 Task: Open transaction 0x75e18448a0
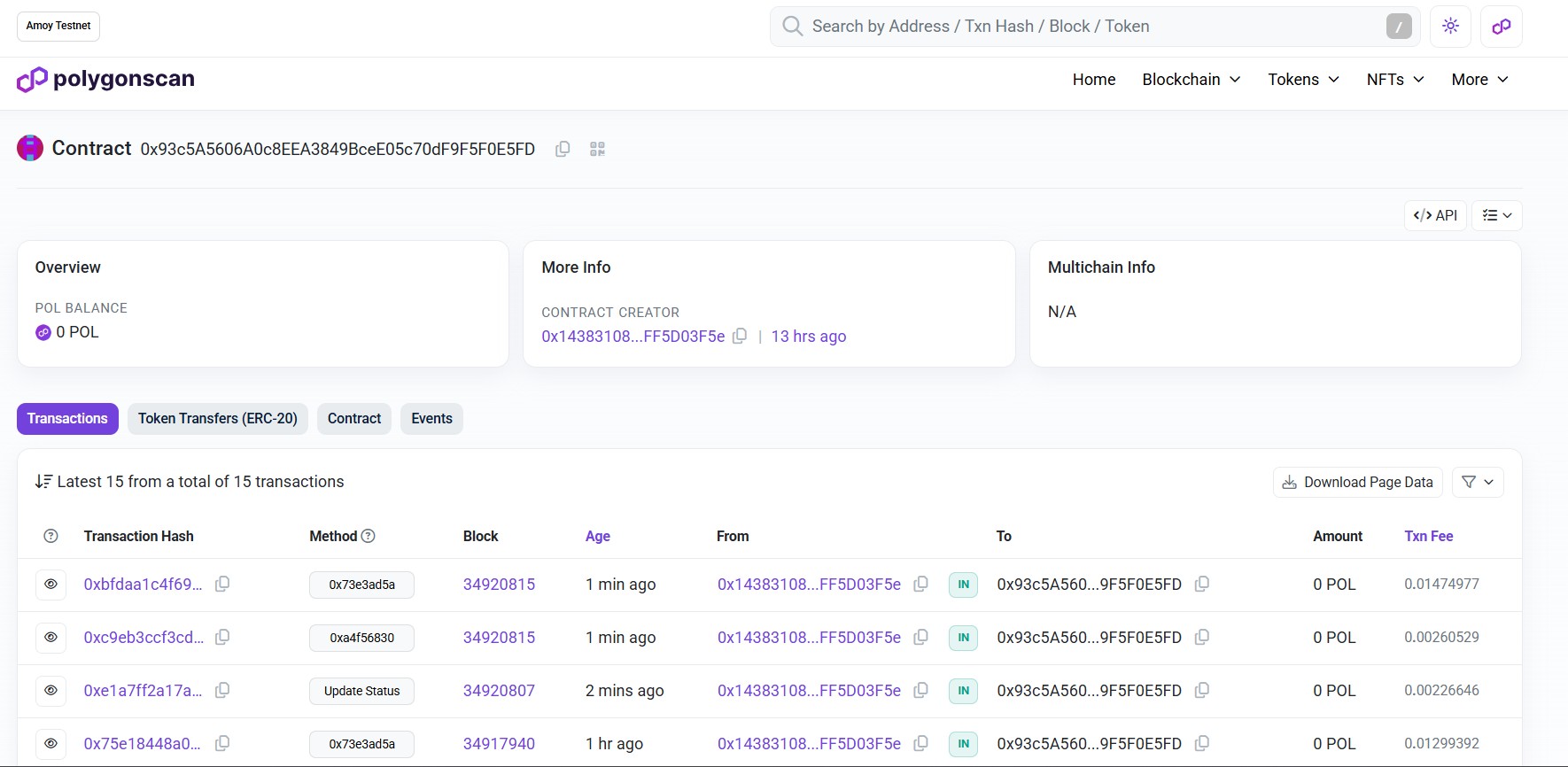(143, 744)
